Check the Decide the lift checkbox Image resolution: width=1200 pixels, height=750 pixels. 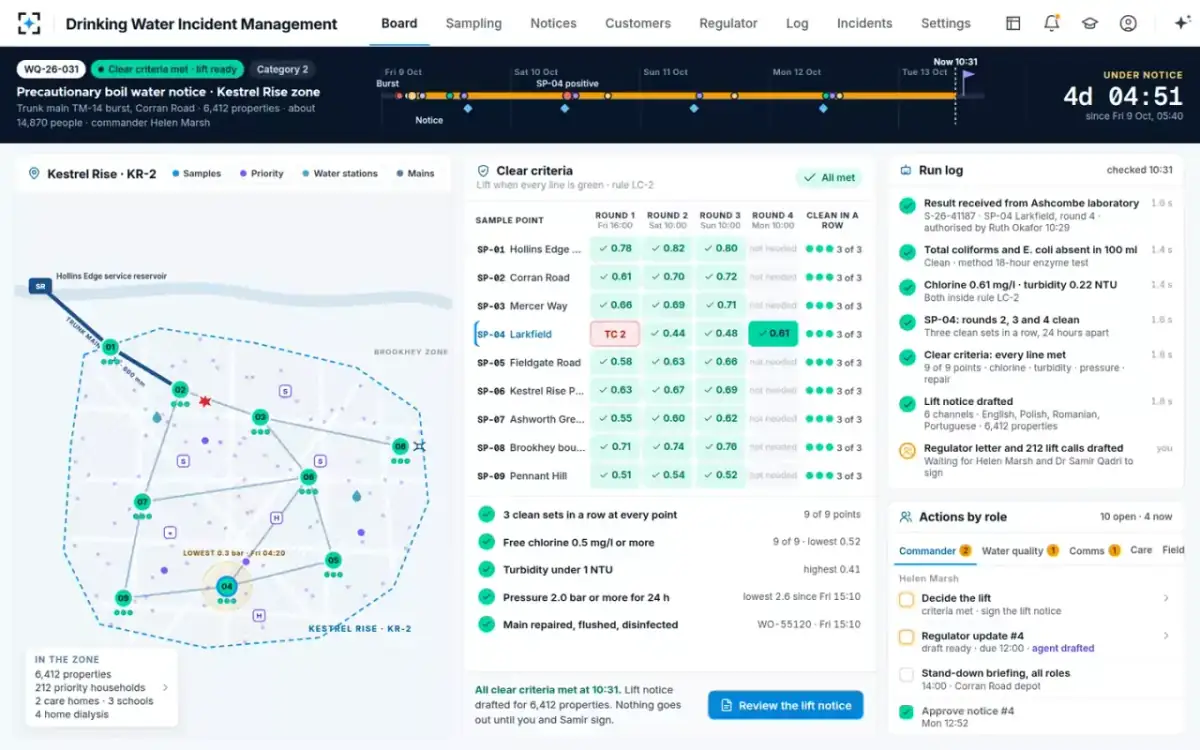pos(906,600)
